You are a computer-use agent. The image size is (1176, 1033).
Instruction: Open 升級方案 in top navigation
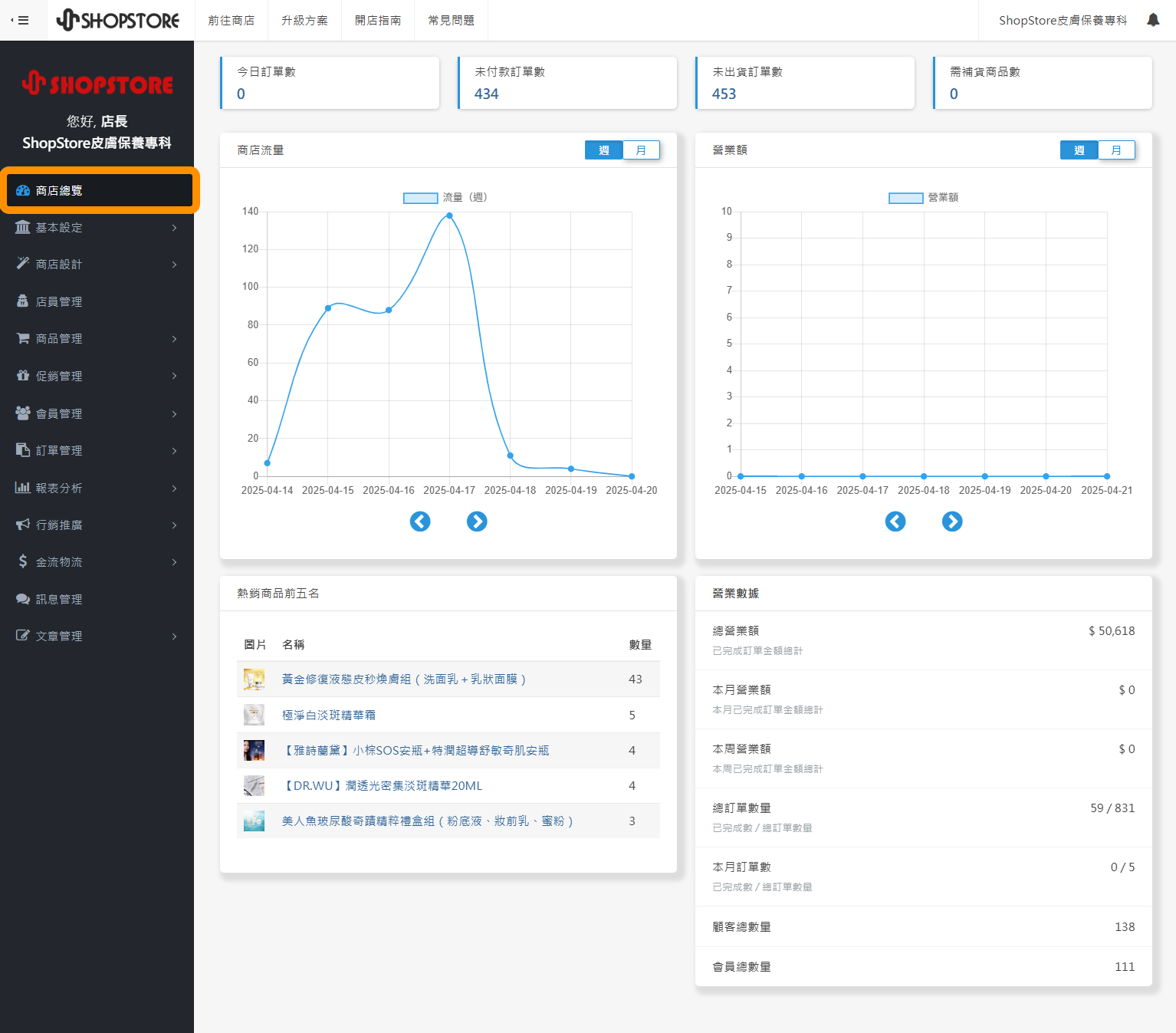(304, 20)
